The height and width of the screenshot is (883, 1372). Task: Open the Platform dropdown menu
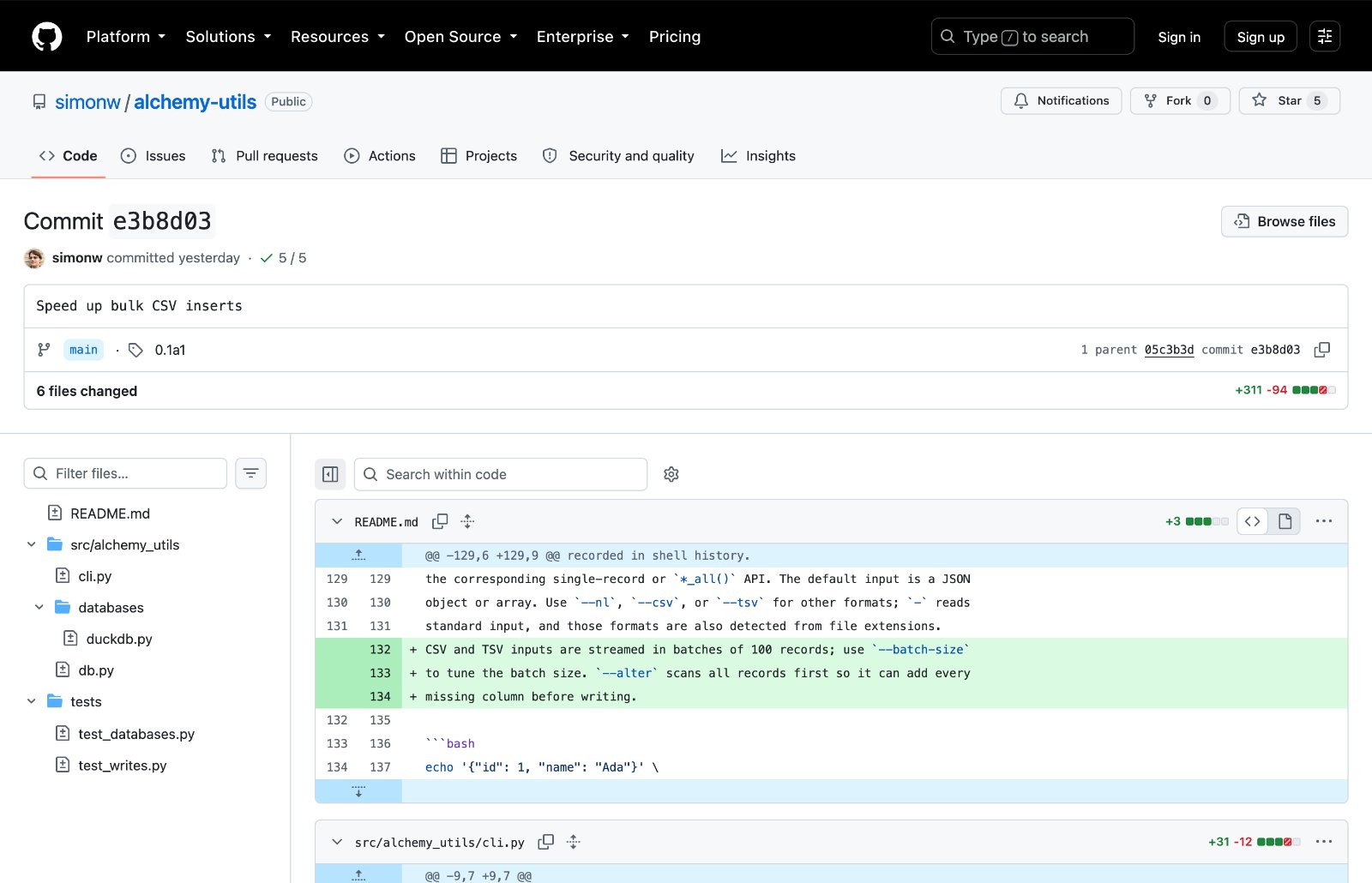(126, 37)
